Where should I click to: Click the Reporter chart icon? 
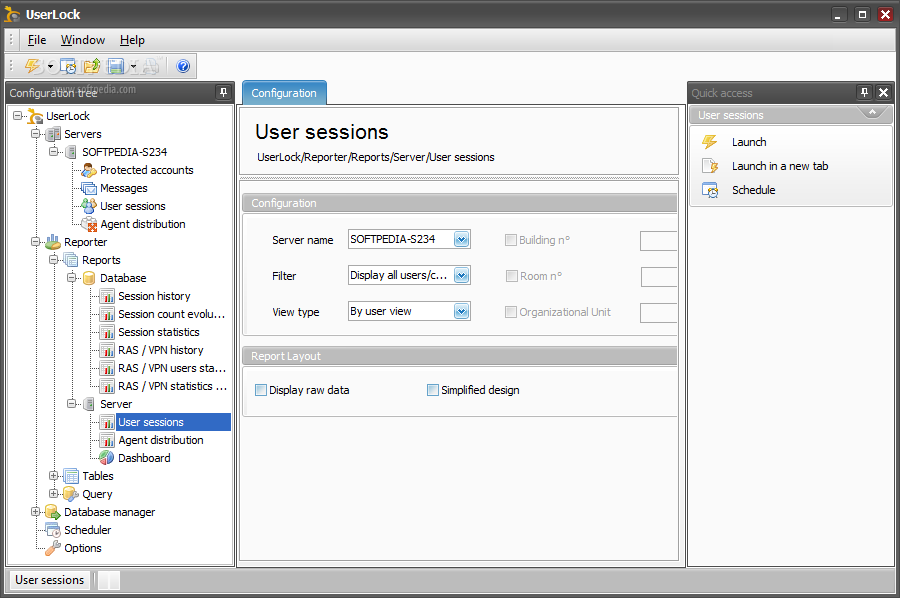tap(53, 242)
